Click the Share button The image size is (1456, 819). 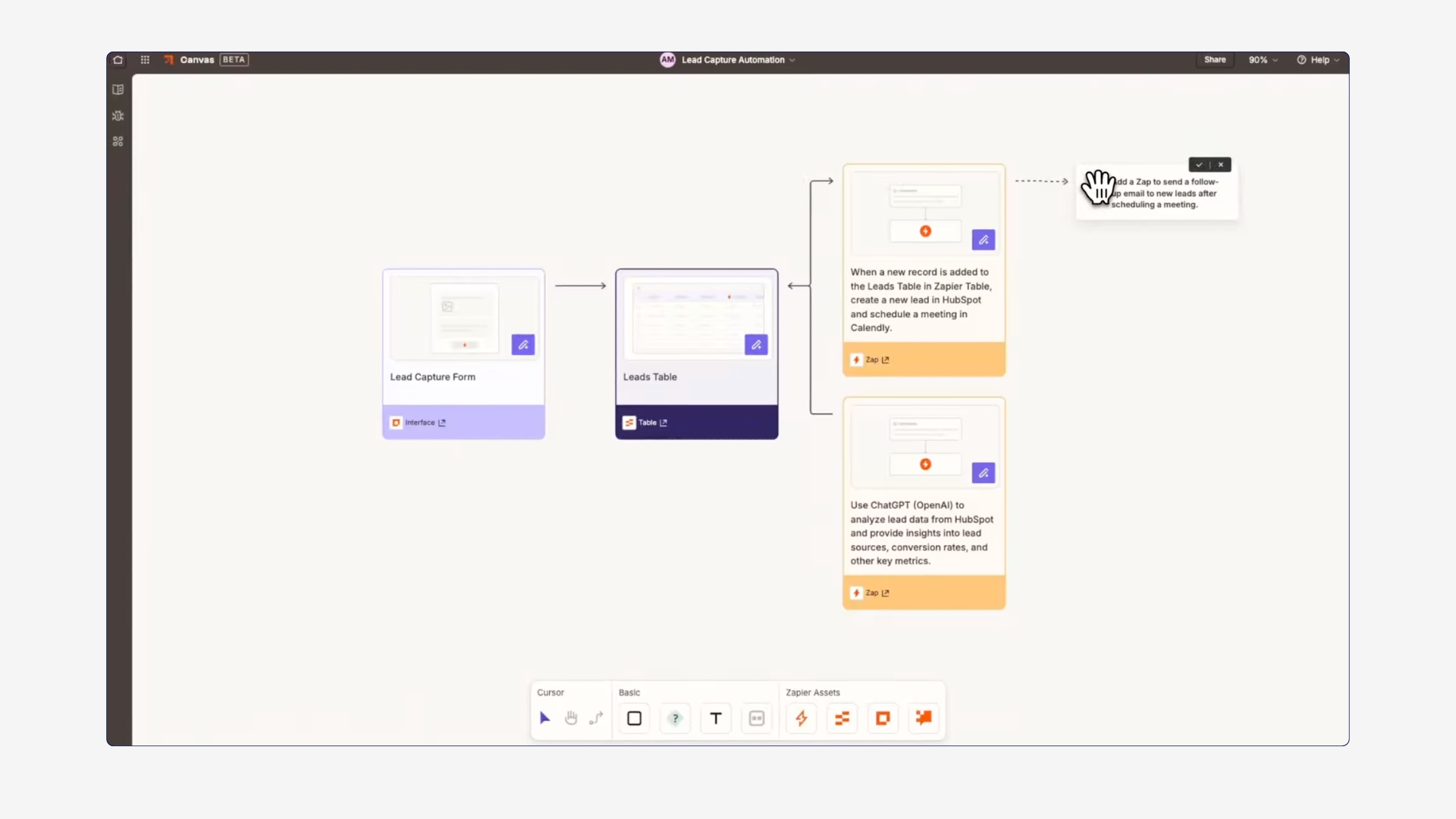(1215, 60)
